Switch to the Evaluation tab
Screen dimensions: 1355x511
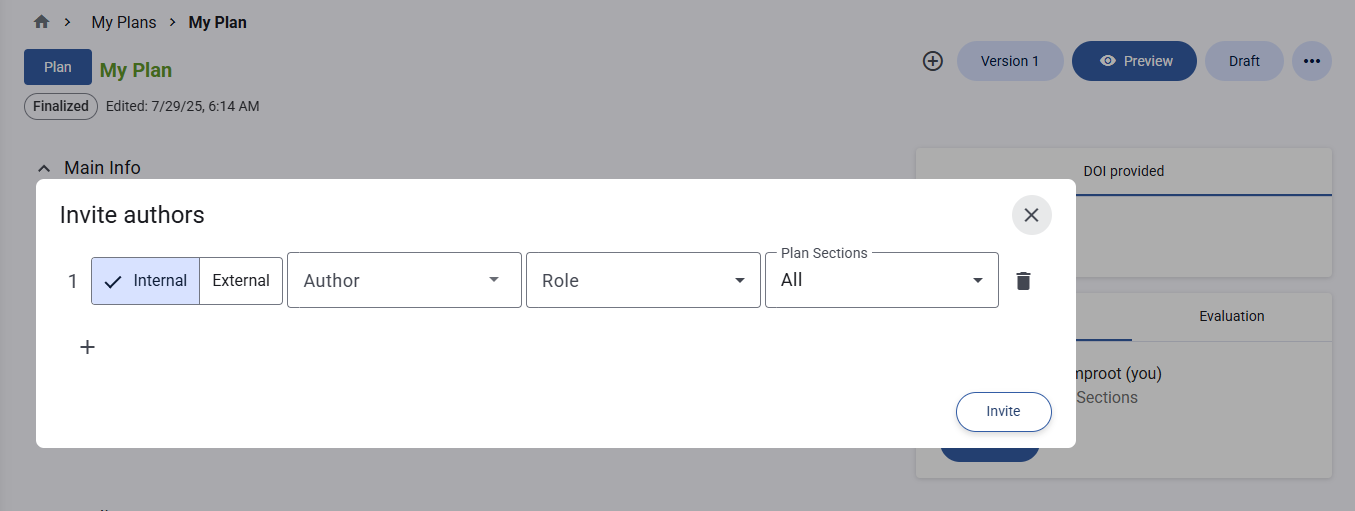(1231, 316)
